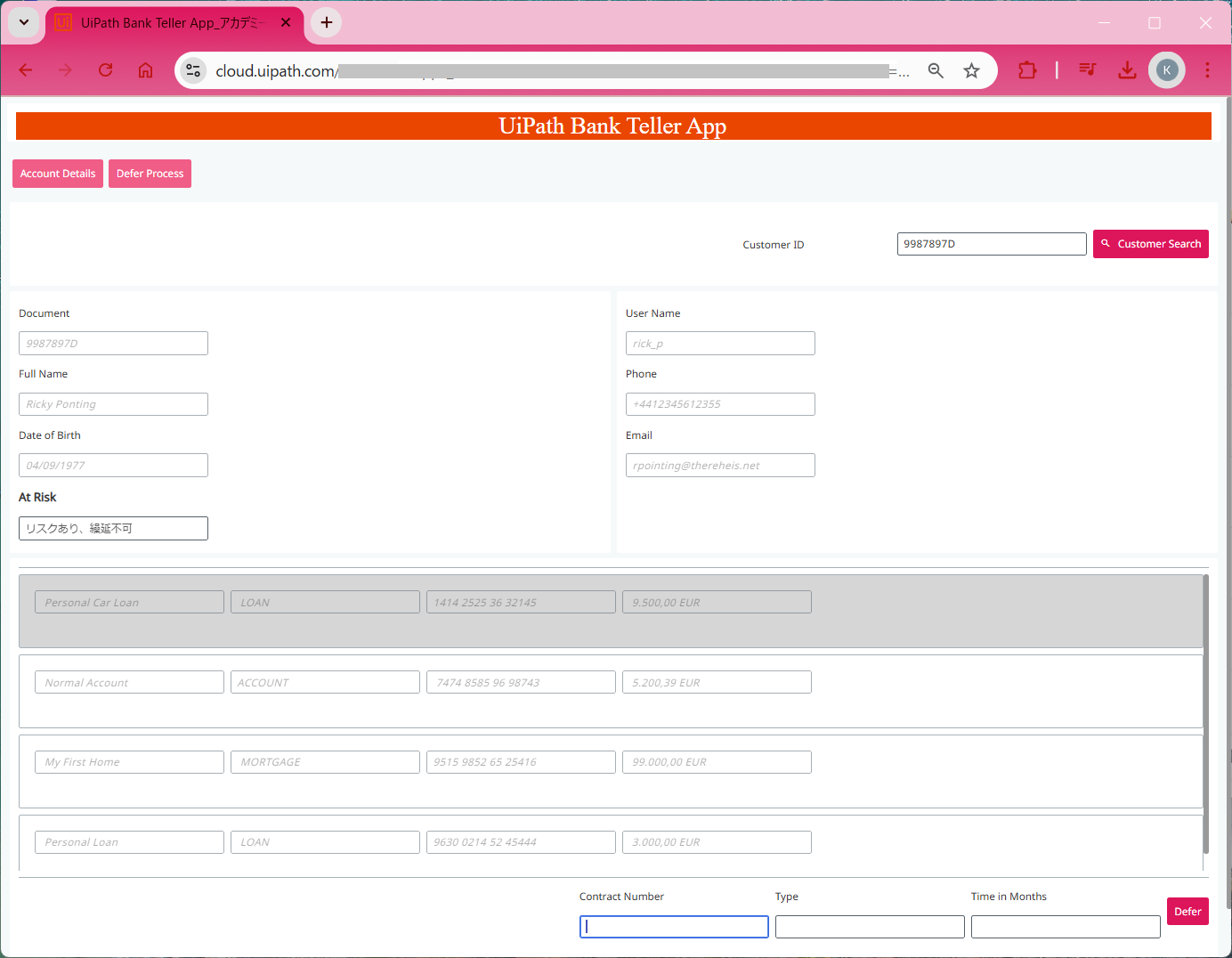The width and height of the screenshot is (1232, 958).
Task: Click the Defer button
Action: [x=1187, y=911]
